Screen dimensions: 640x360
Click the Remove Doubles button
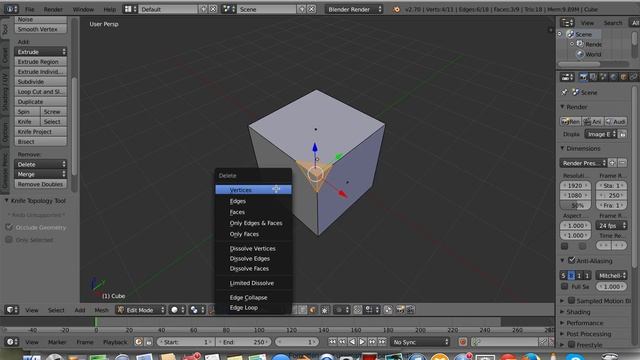coord(41,184)
